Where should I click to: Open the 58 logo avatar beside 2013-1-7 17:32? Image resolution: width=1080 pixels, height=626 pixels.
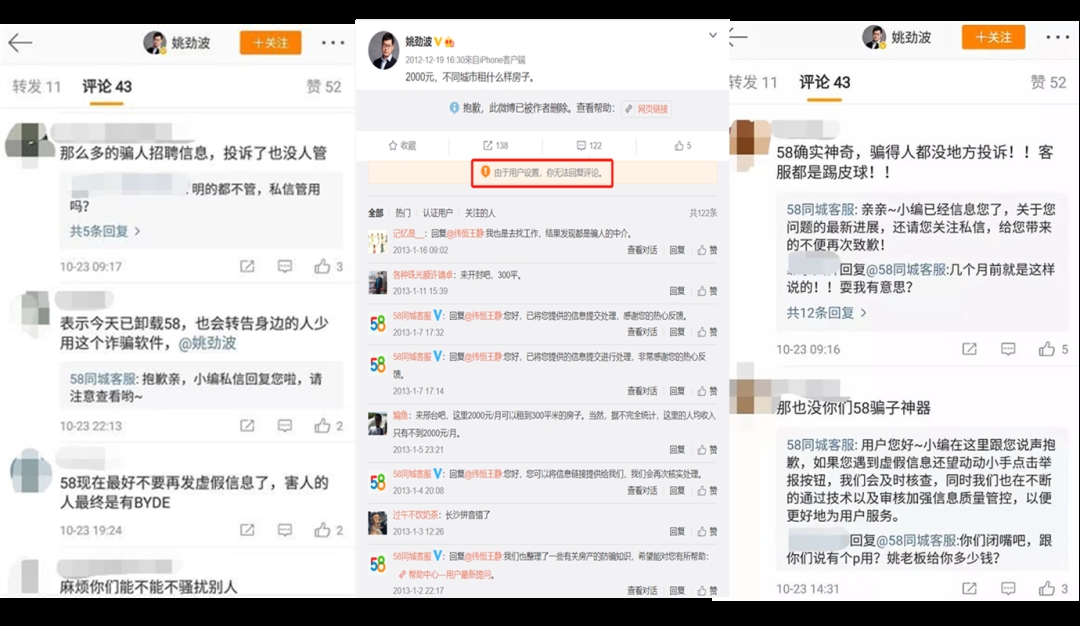(x=377, y=324)
